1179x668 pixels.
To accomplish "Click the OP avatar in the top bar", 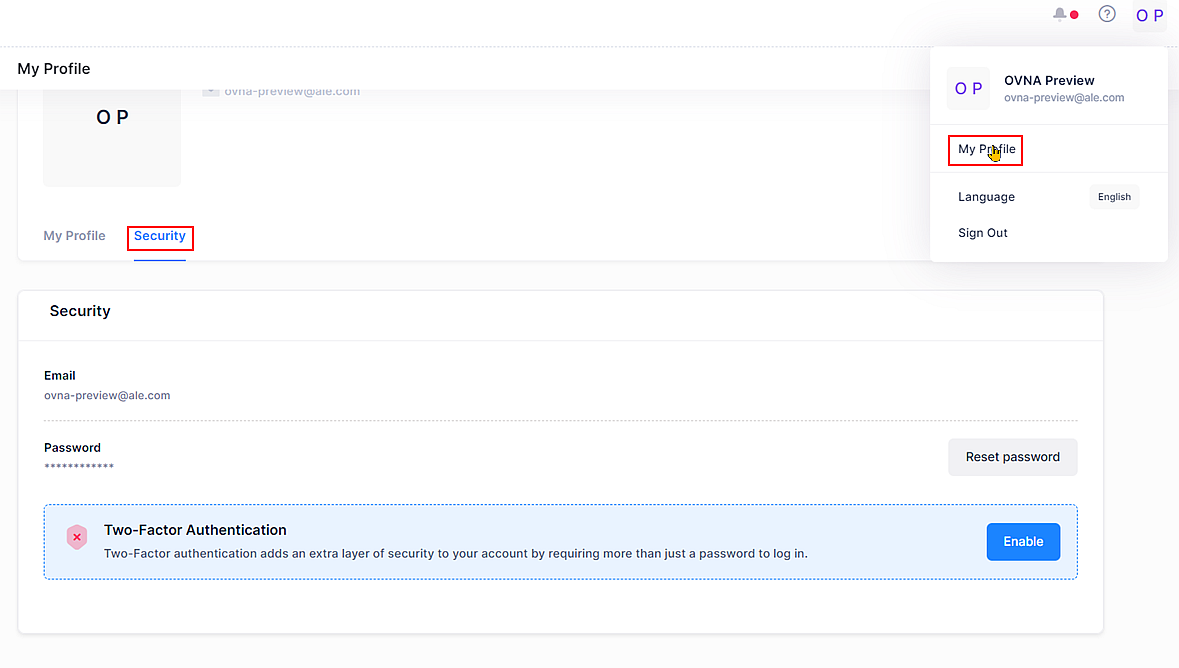I will point(1149,16).
